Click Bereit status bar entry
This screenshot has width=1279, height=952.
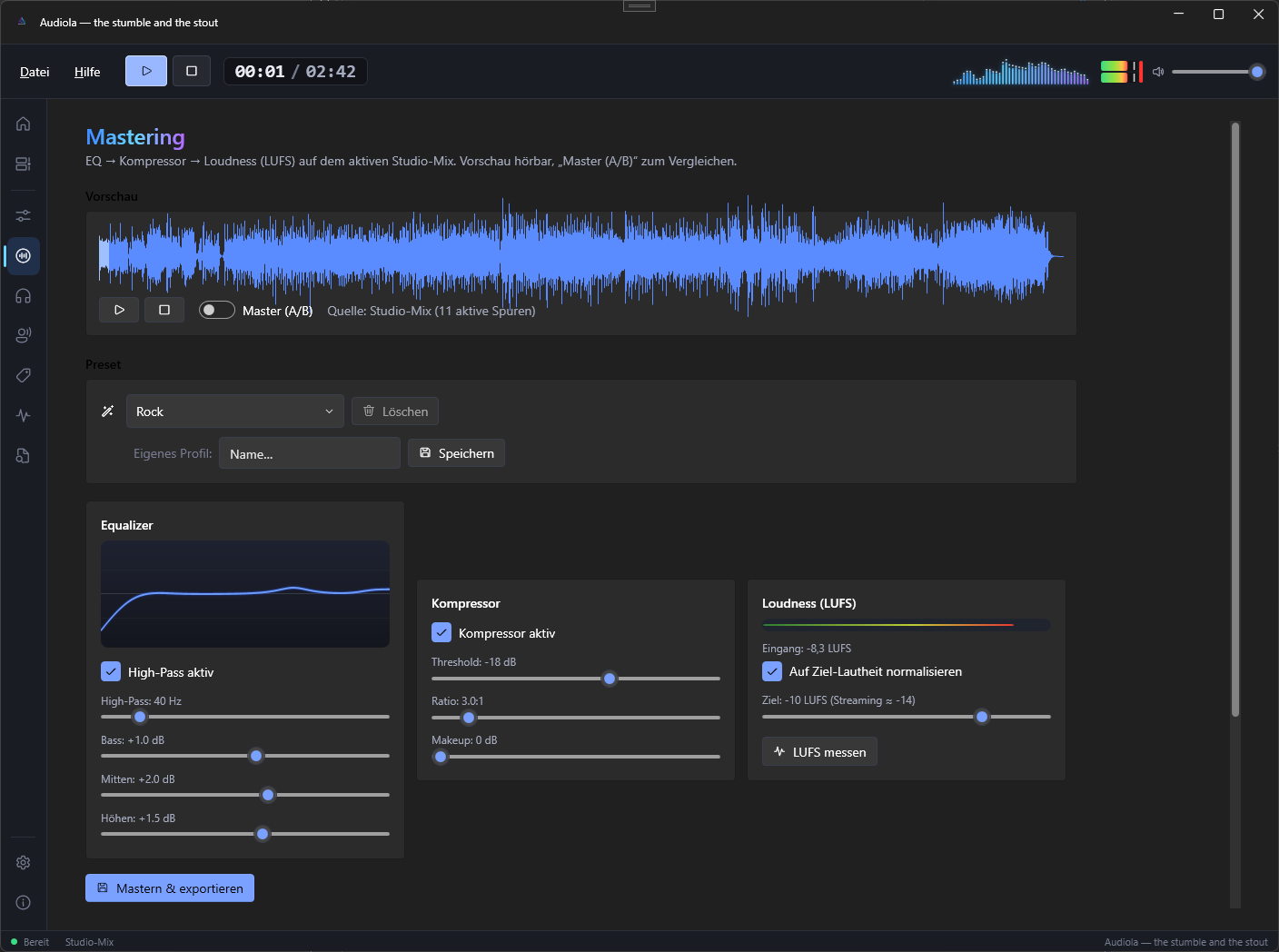pyautogui.click(x=30, y=942)
